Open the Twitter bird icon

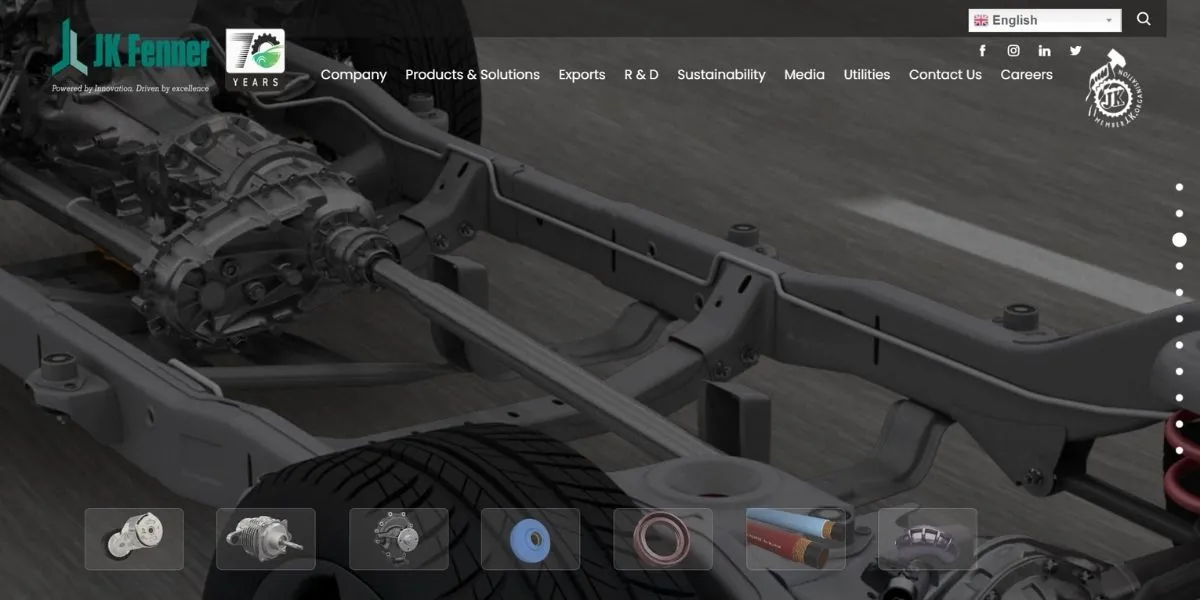coord(1075,51)
